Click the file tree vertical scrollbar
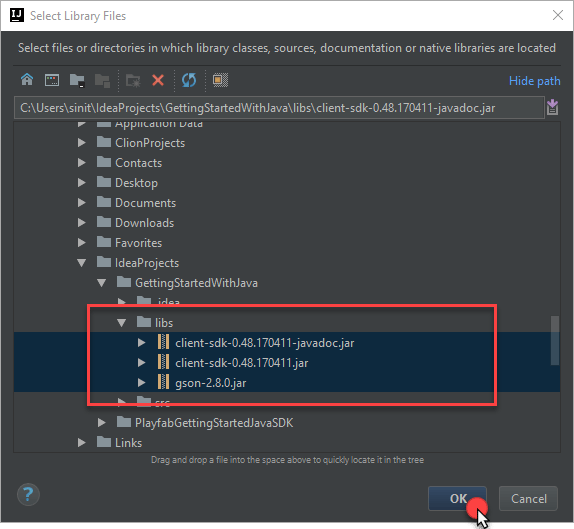This screenshot has width=574, height=529. point(555,340)
